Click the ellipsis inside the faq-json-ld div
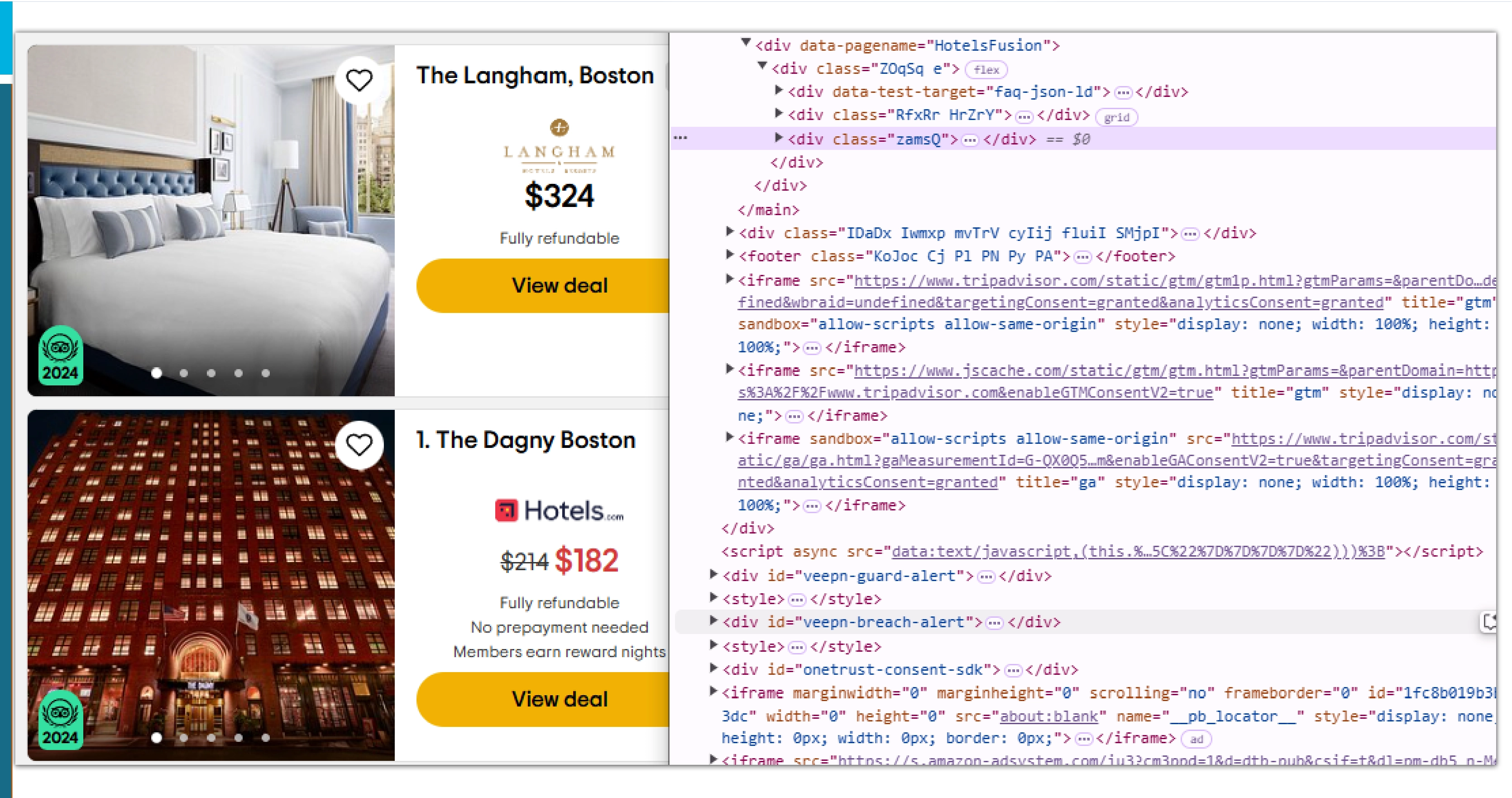 [x=1123, y=92]
